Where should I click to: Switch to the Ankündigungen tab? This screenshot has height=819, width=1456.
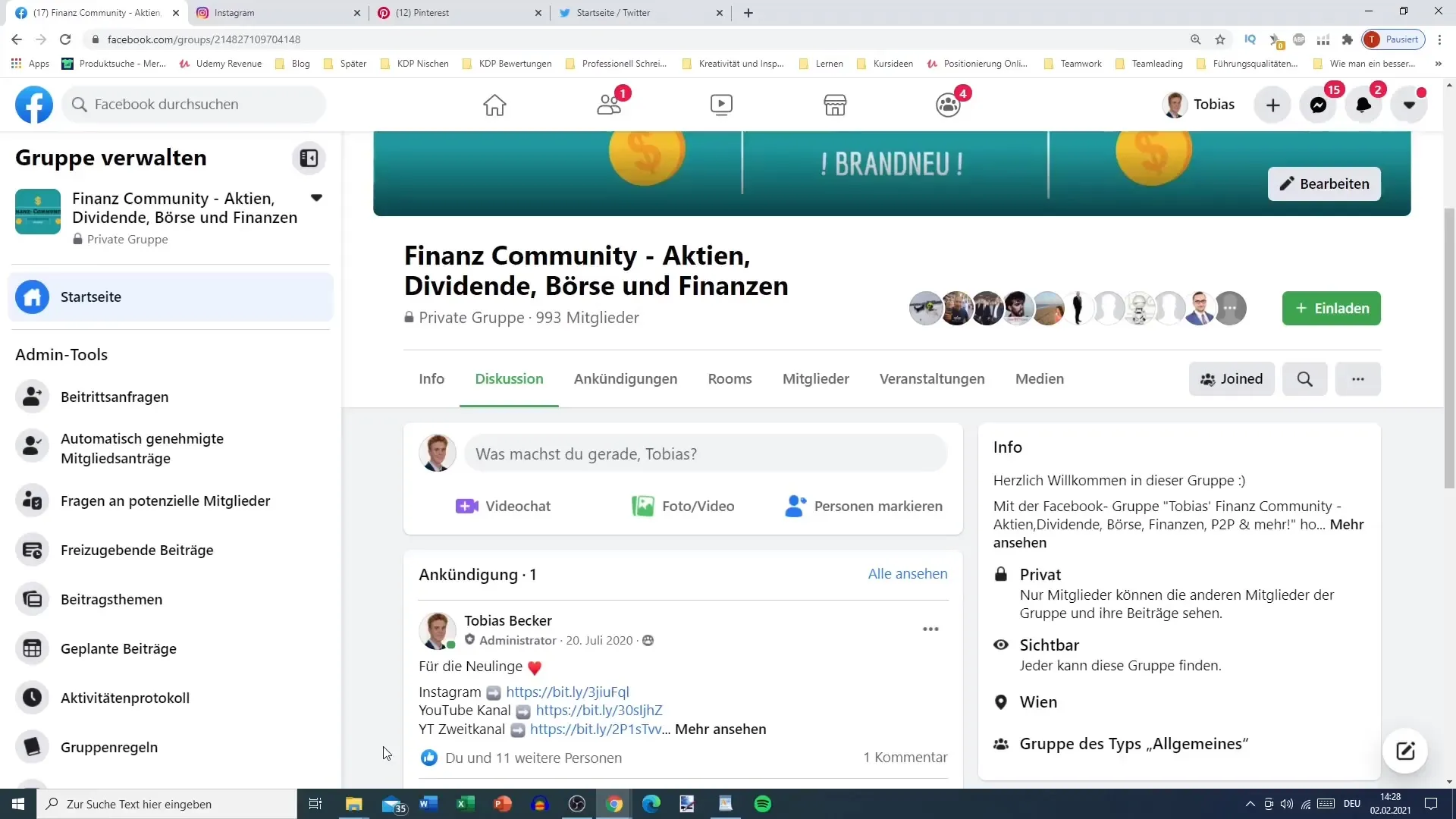tap(626, 378)
